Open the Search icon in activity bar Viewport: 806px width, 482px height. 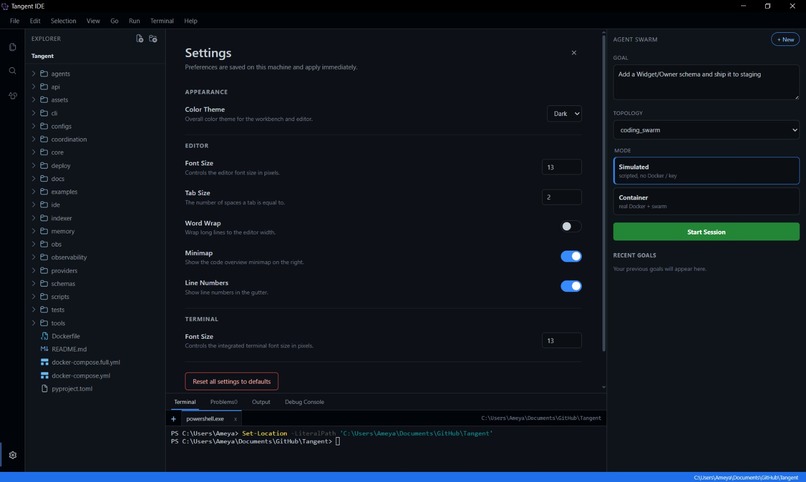pos(12,71)
